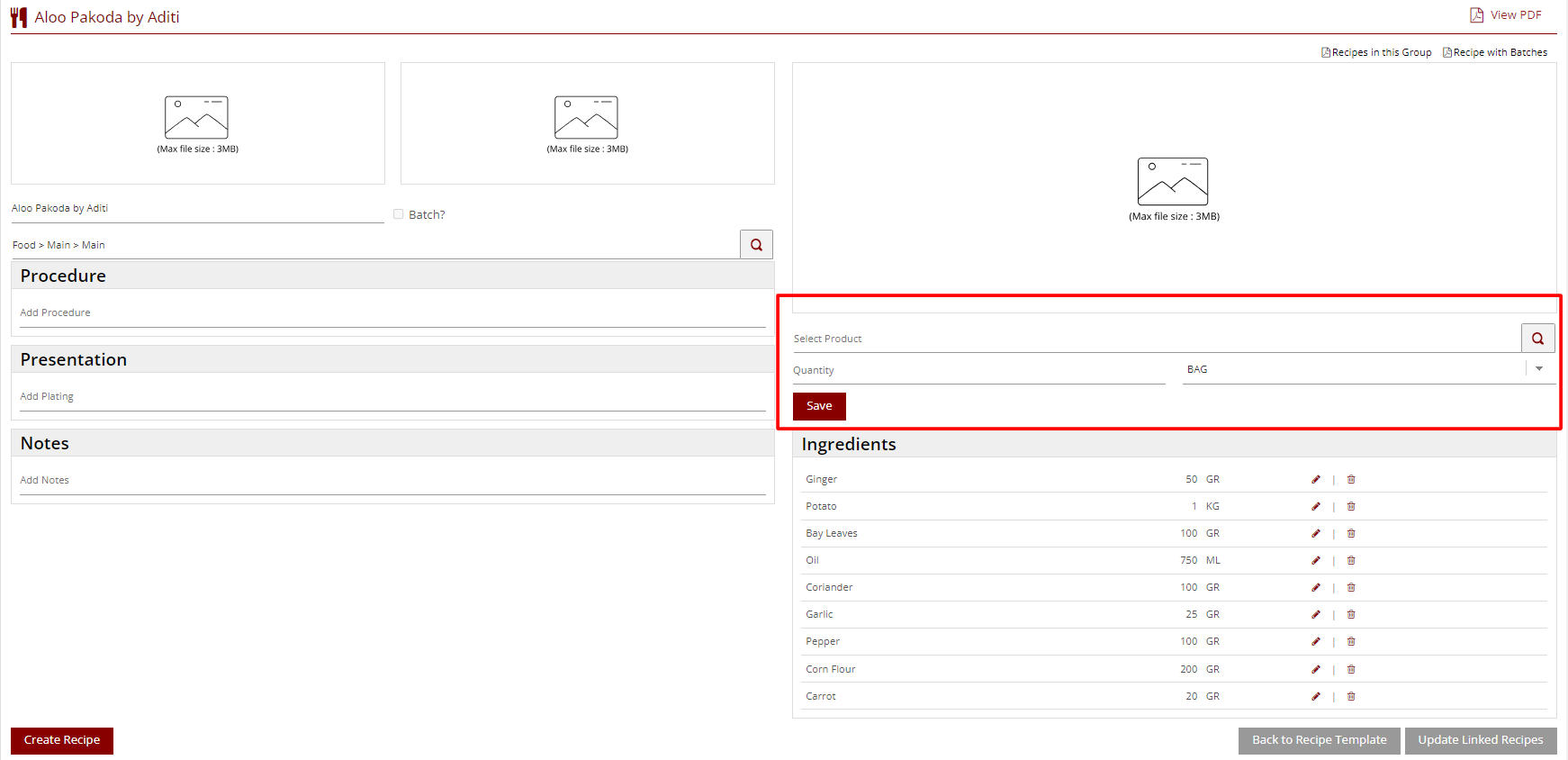
Task: Click the search icon beside Select Product
Action: click(1537, 339)
